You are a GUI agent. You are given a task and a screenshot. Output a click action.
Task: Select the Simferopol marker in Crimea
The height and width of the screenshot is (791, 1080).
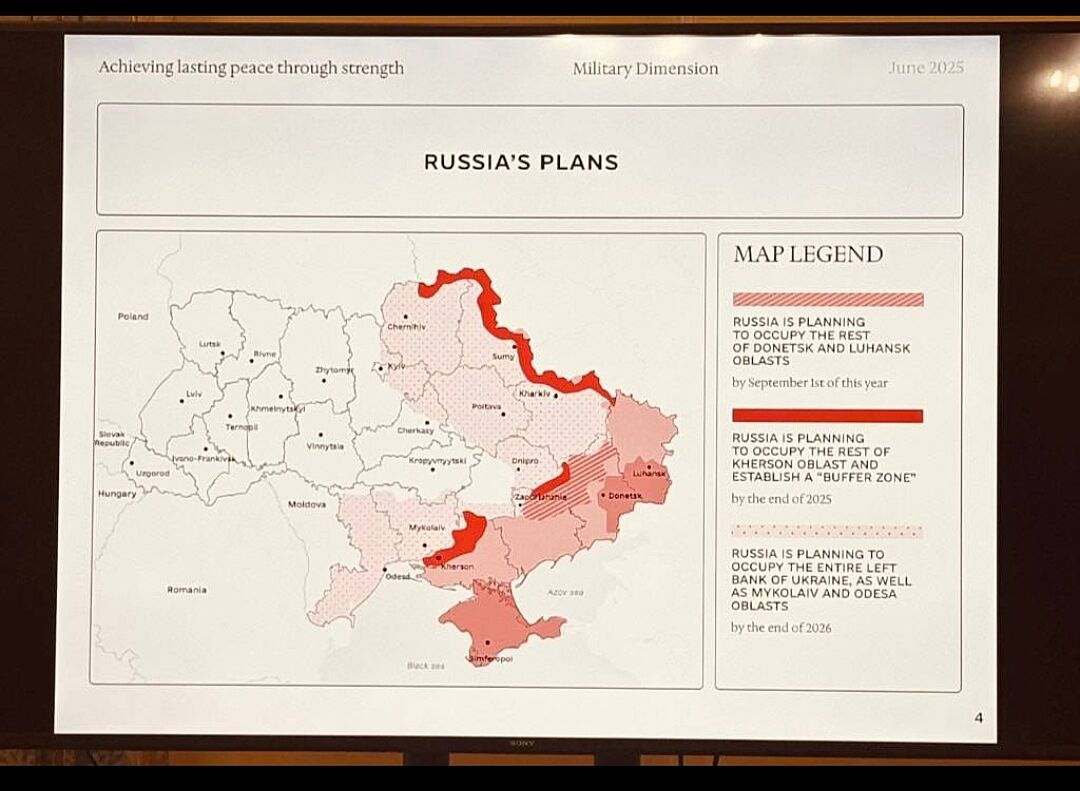tap(487, 643)
